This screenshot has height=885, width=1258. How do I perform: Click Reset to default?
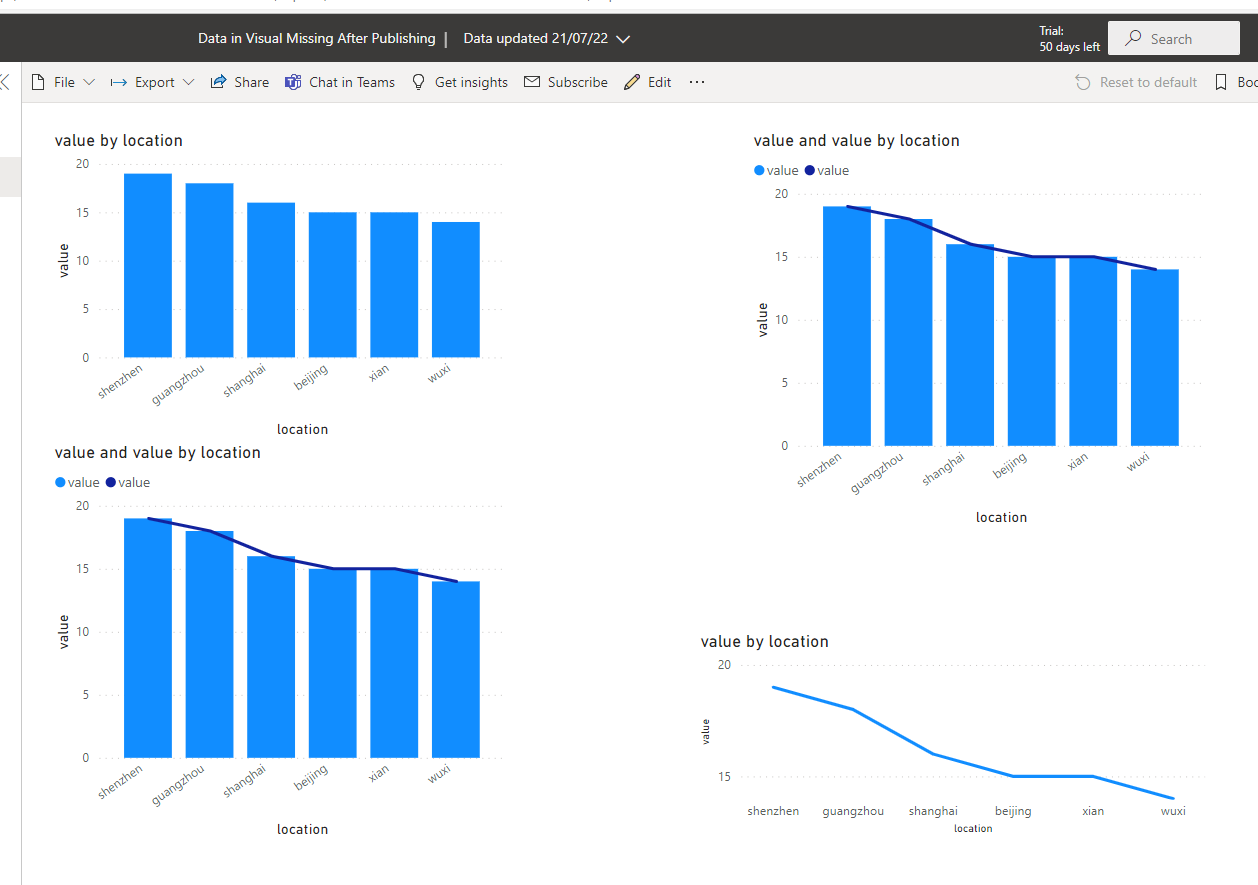1136,82
